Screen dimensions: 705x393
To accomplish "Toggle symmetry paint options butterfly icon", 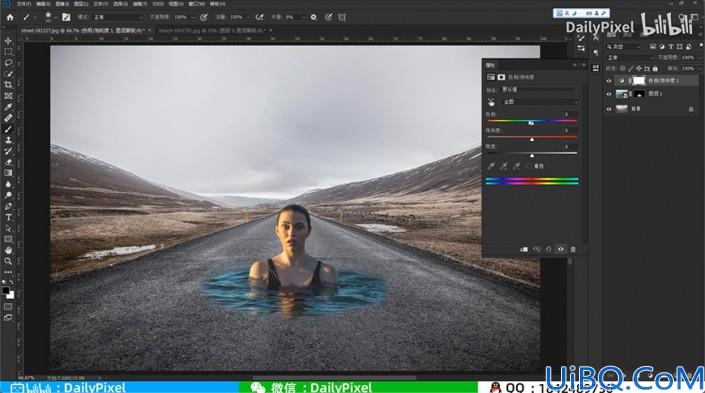I will point(342,17).
